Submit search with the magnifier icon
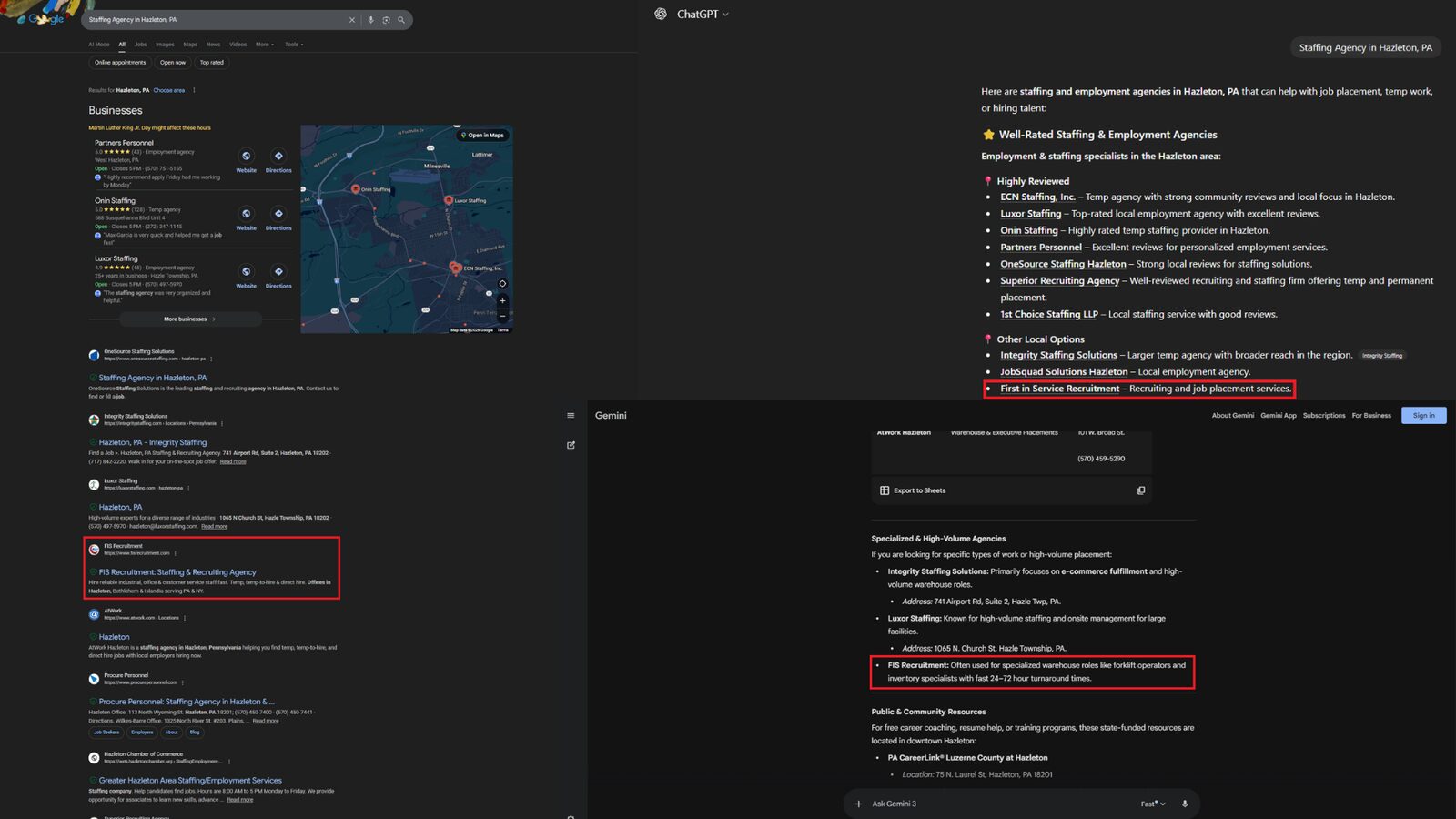This screenshot has width=1456, height=819. click(401, 20)
